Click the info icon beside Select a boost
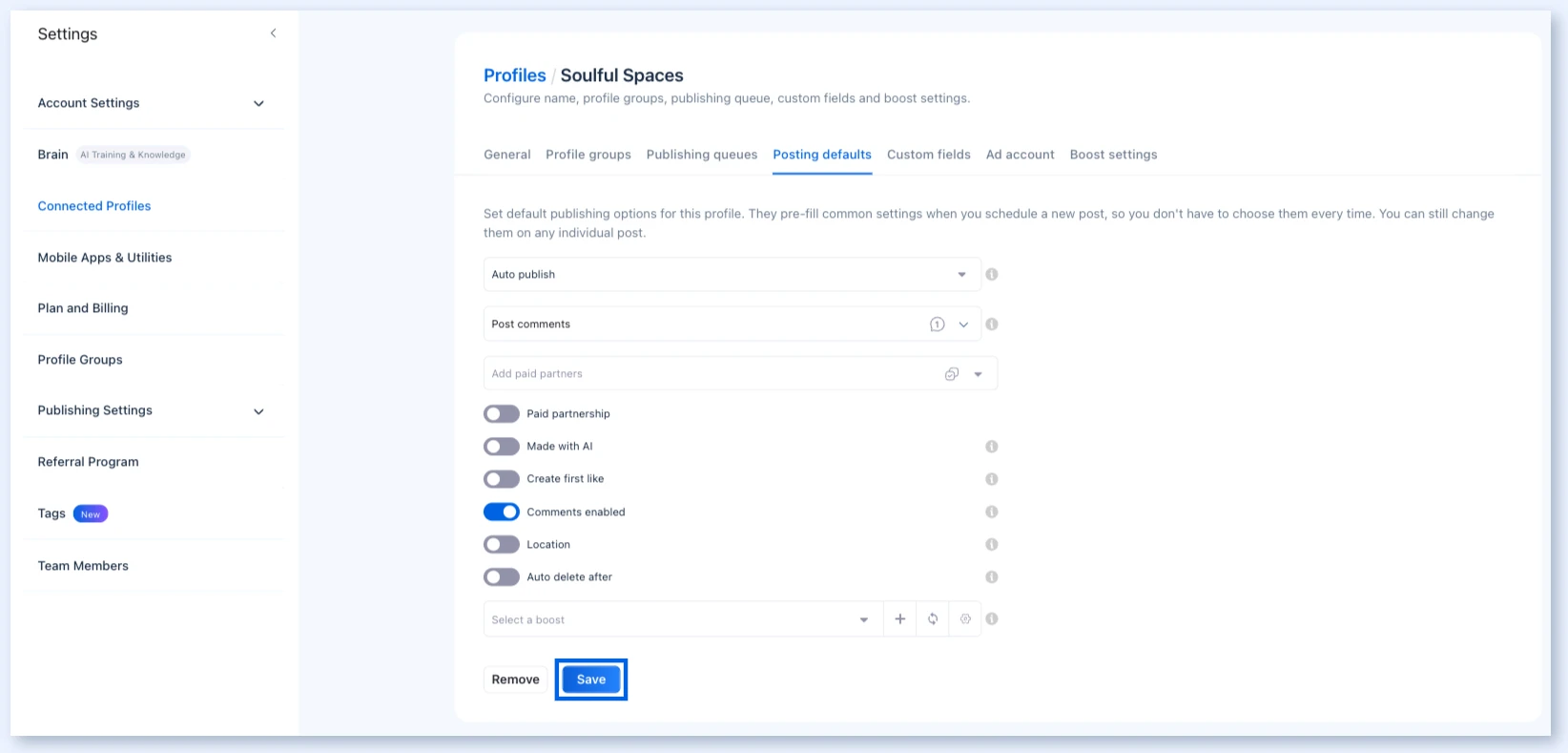The image size is (1568, 753). coord(992,619)
